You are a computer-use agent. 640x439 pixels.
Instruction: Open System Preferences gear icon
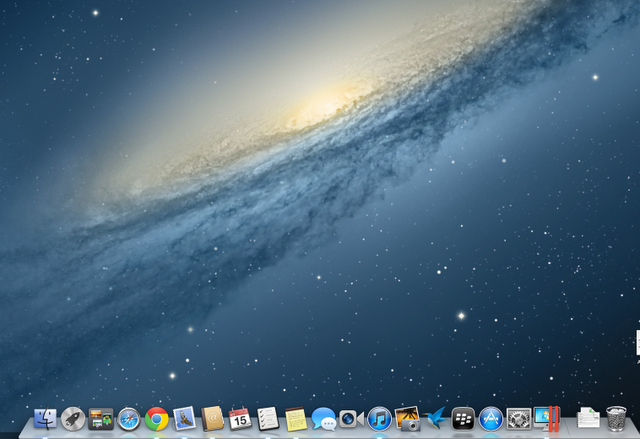click(519, 419)
